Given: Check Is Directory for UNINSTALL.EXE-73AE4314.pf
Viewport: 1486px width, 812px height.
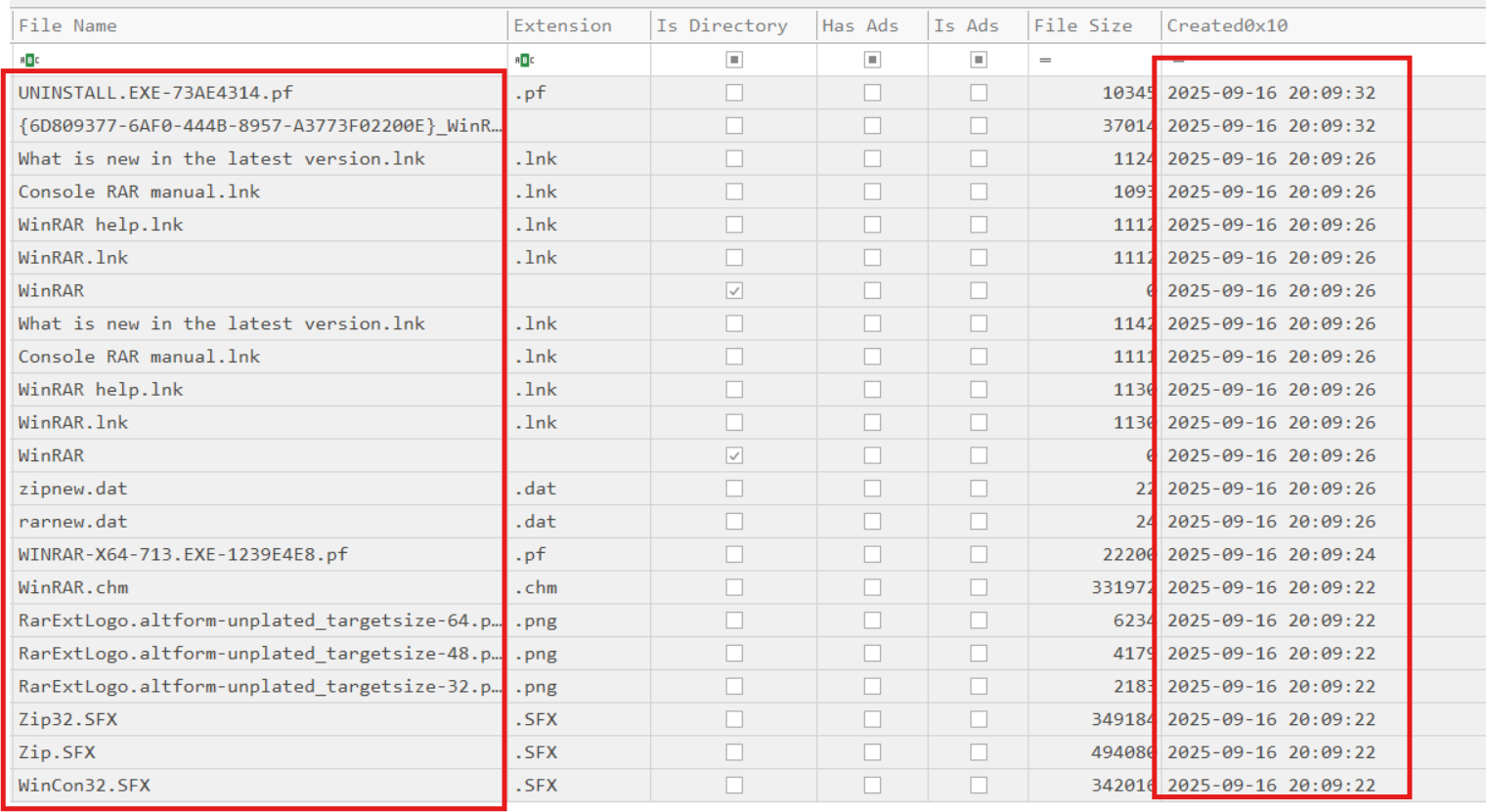Looking at the screenshot, I should tap(734, 93).
